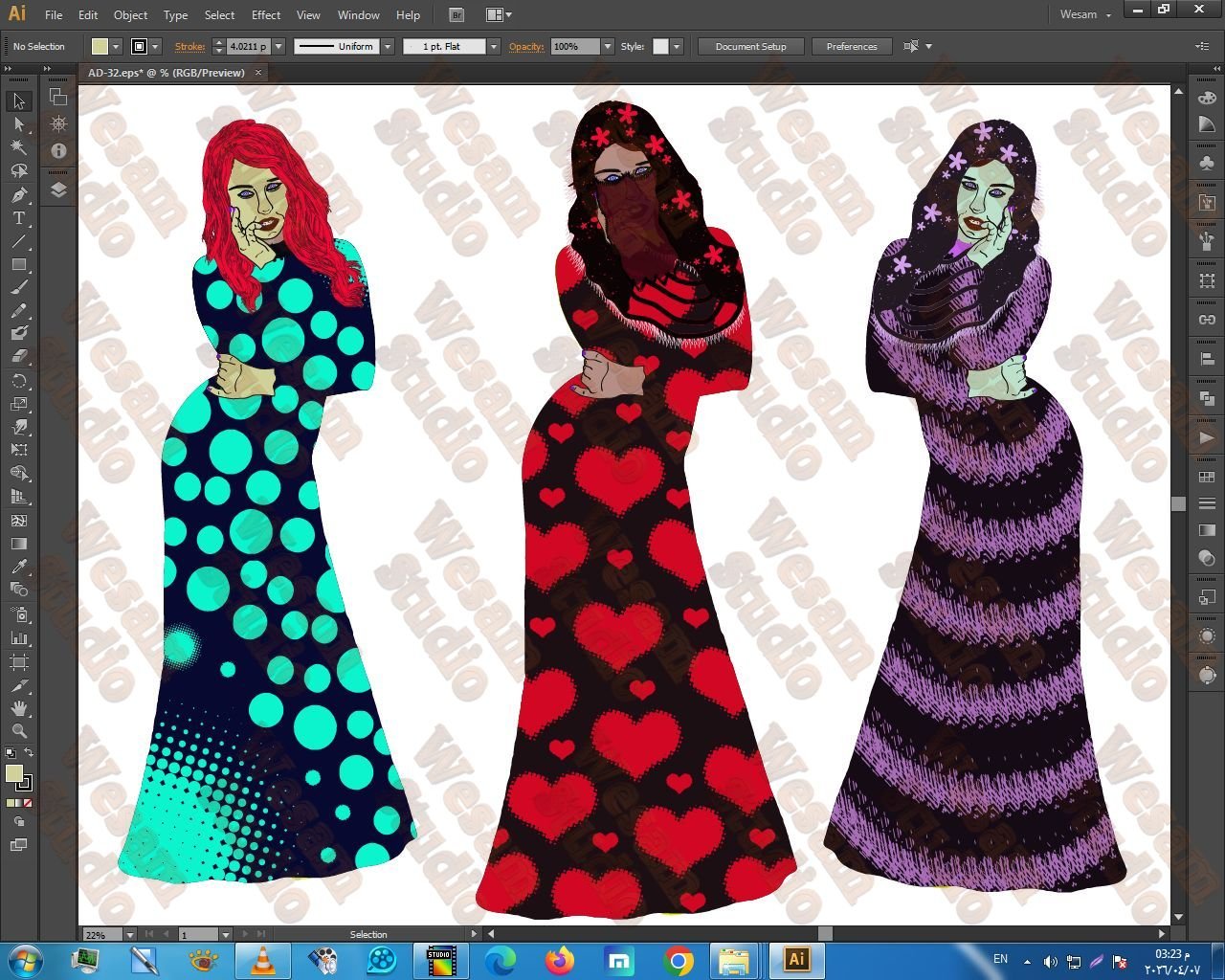This screenshot has height=980, width=1225.
Task: Switch to the AD-32.eps document tab
Action: tap(167, 73)
